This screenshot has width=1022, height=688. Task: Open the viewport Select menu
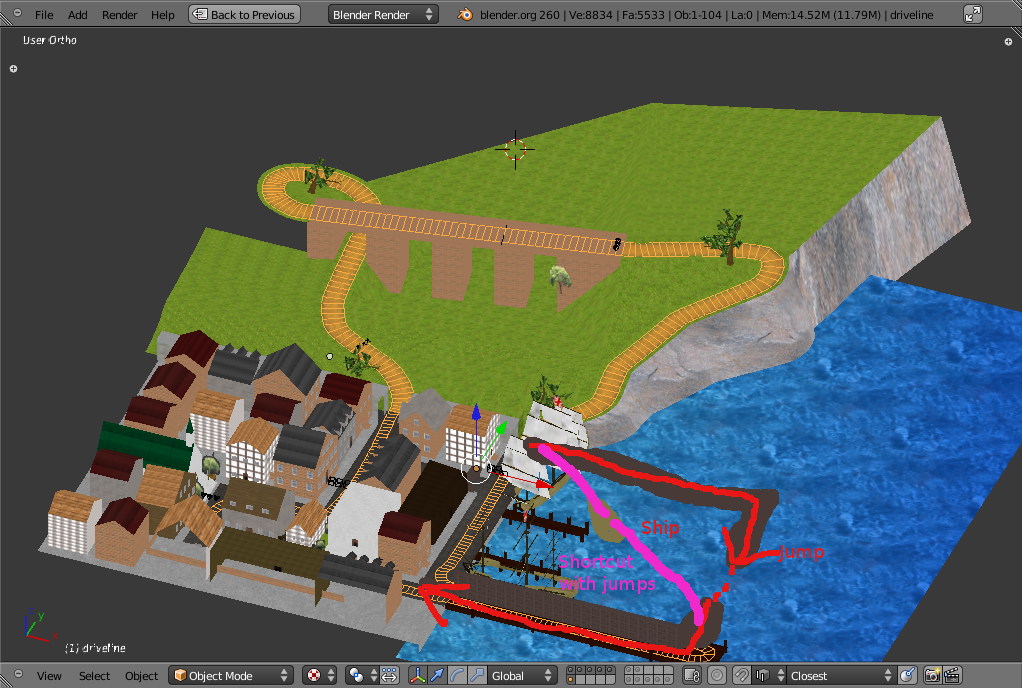(x=94, y=676)
